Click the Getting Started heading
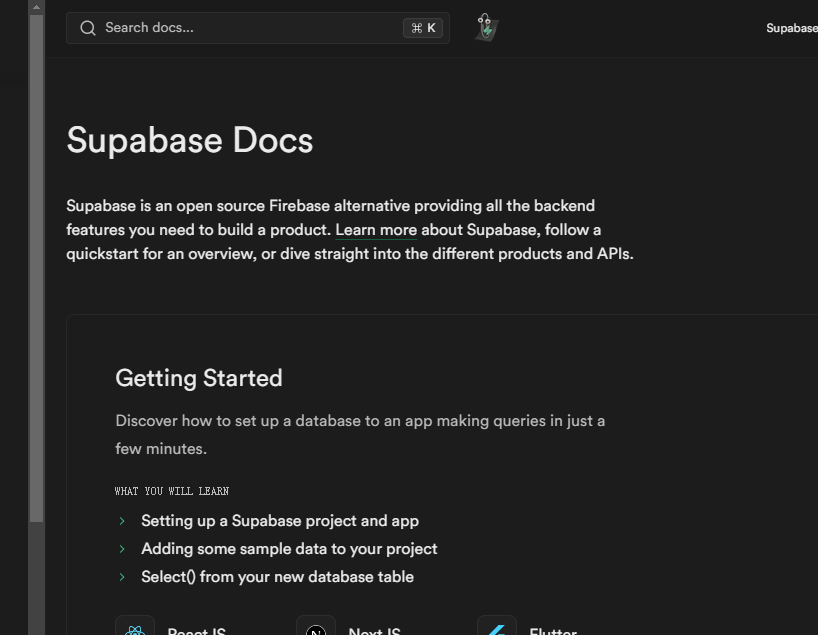This screenshot has width=818, height=635. (x=199, y=378)
